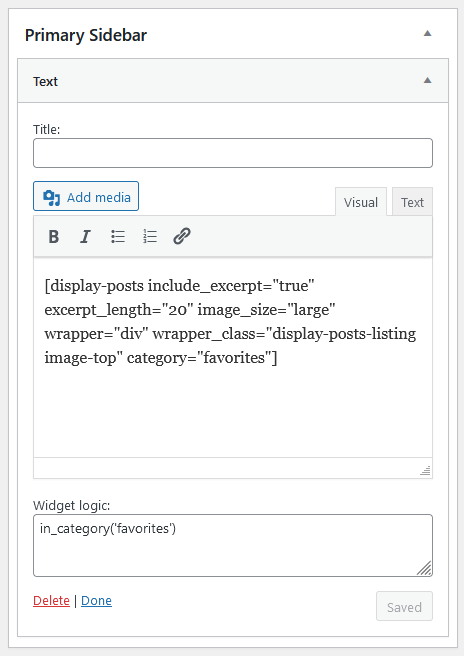Collapse the Text widget using its arrow
464x656 pixels.
(x=427, y=80)
